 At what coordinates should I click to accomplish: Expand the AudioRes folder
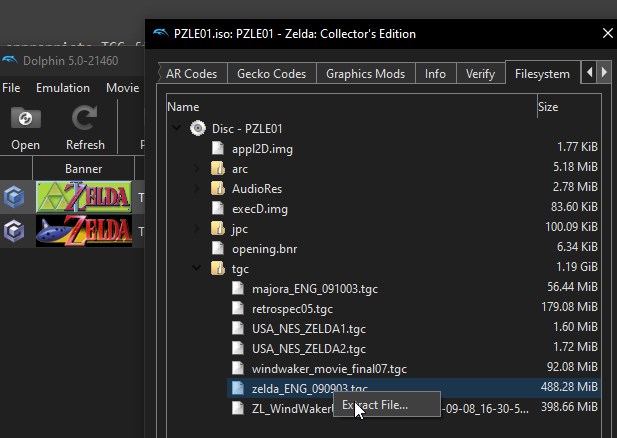click(196, 189)
